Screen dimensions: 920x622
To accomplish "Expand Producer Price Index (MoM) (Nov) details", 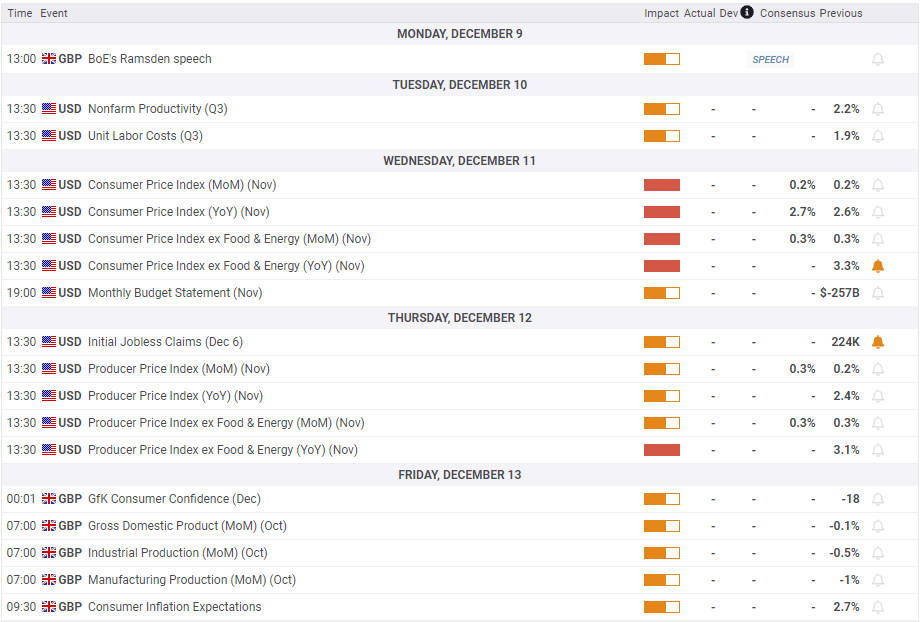I will (x=178, y=369).
